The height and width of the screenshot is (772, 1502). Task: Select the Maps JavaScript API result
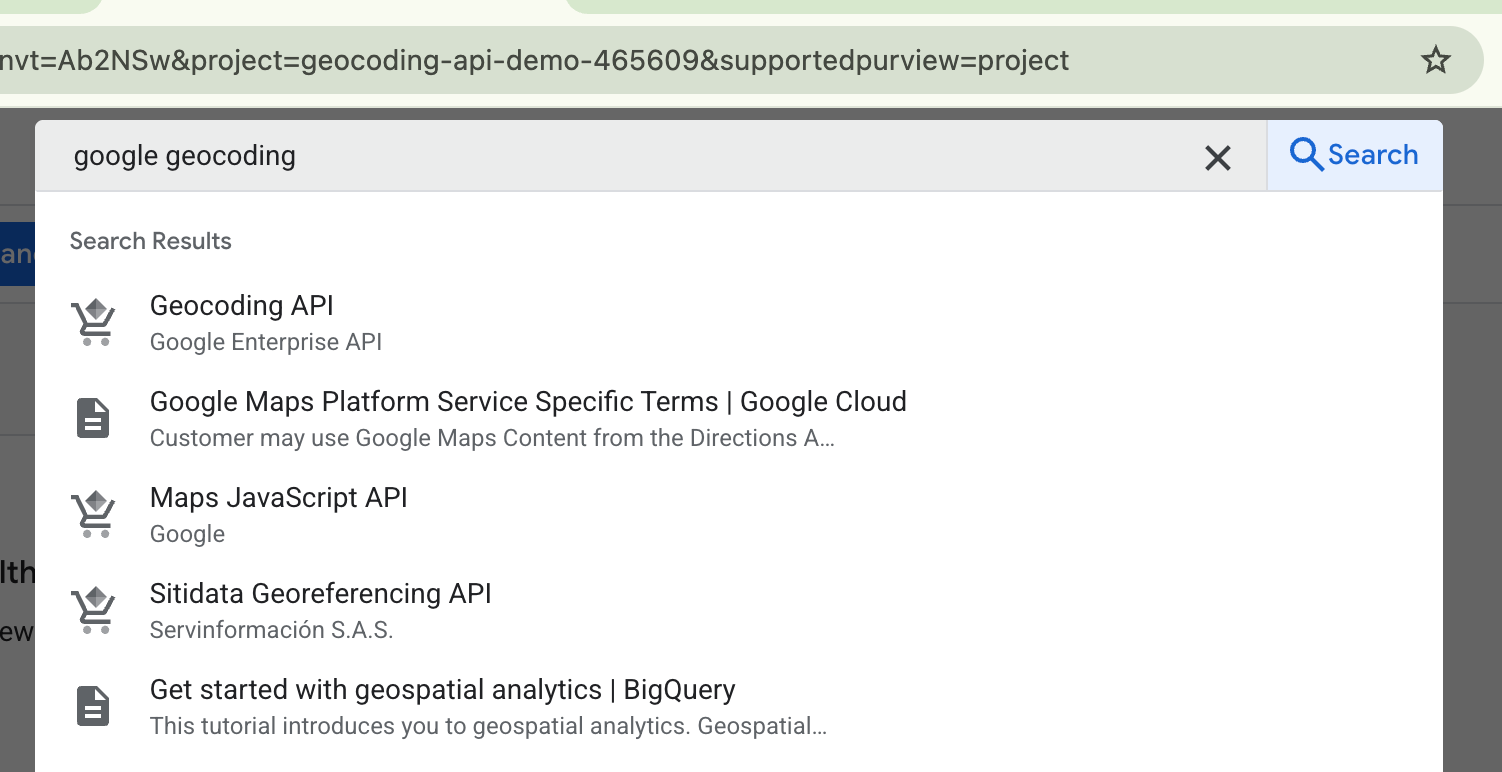point(278,497)
